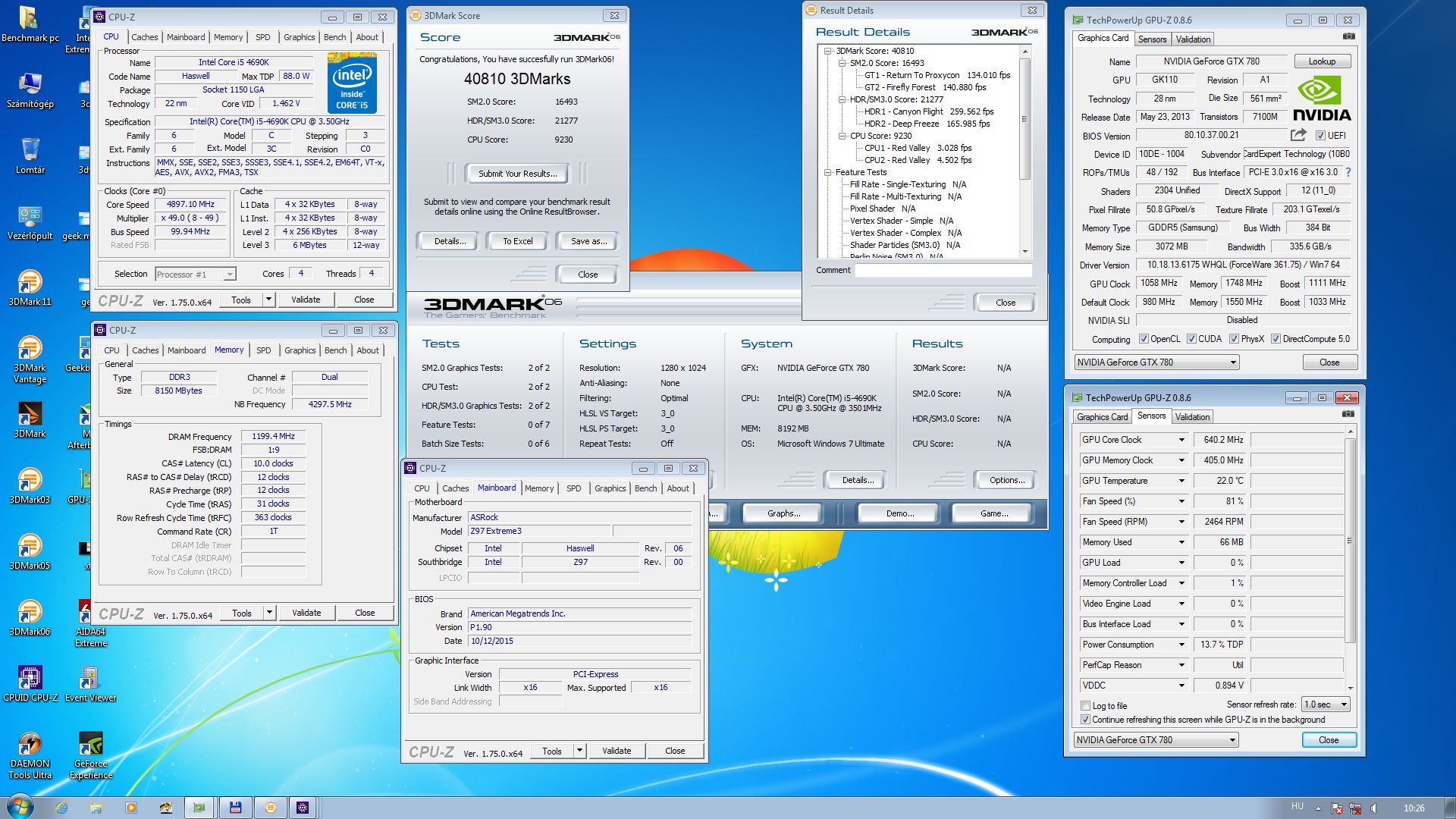Open the Tools dropdown arrow in the Mainboard CPU-Z window
Screen dimensions: 1456x819
(579, 751)
